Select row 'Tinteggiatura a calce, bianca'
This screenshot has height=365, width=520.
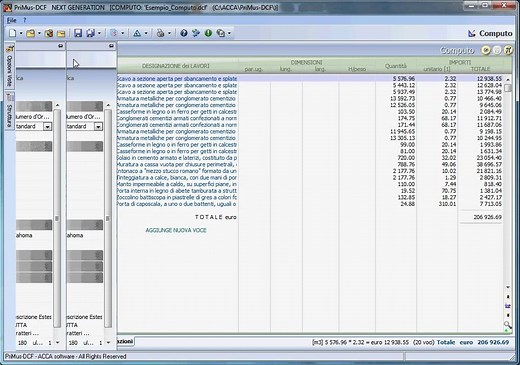click(310, 178)
